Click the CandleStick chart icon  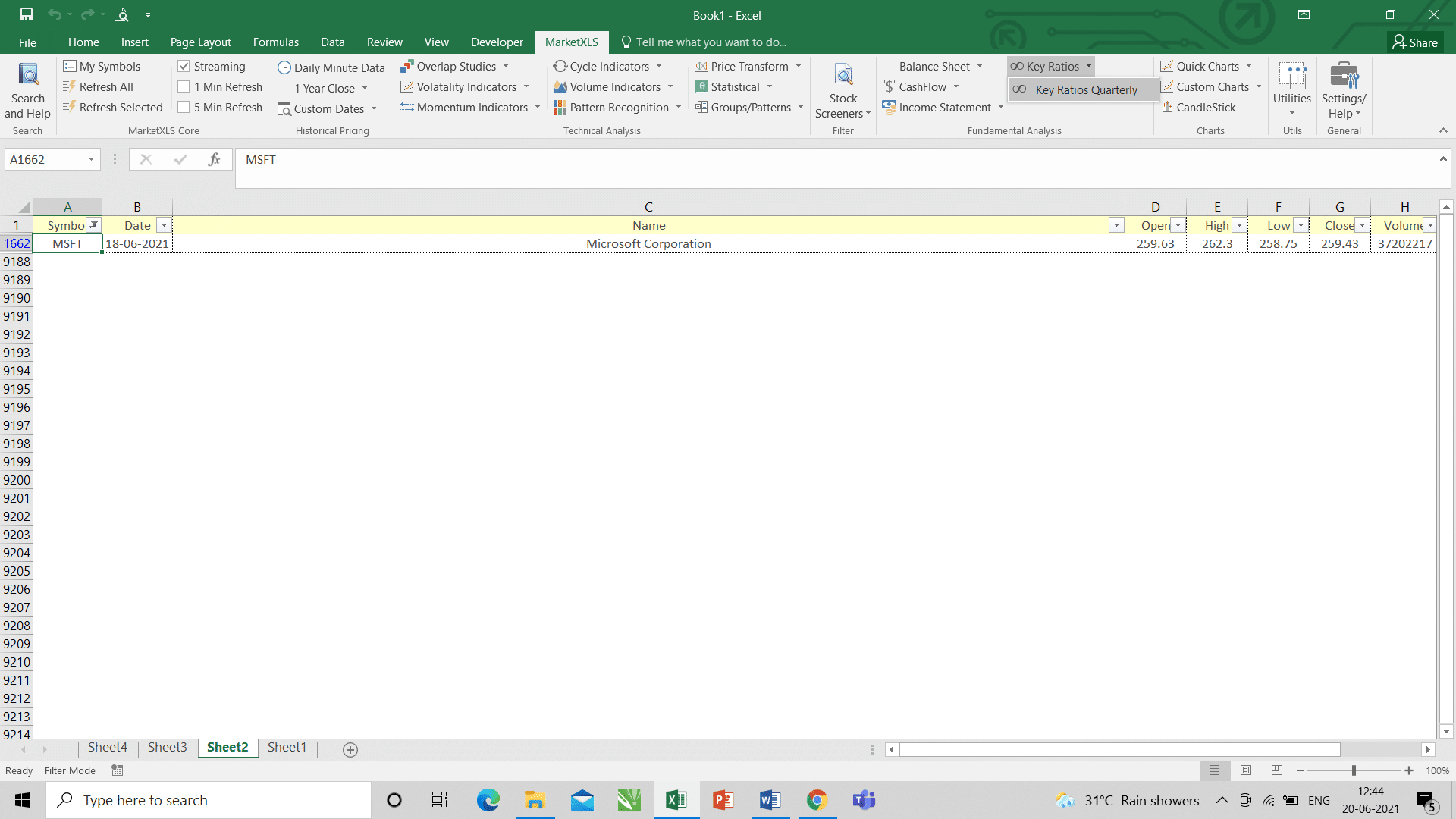[x=1167, y=108]
